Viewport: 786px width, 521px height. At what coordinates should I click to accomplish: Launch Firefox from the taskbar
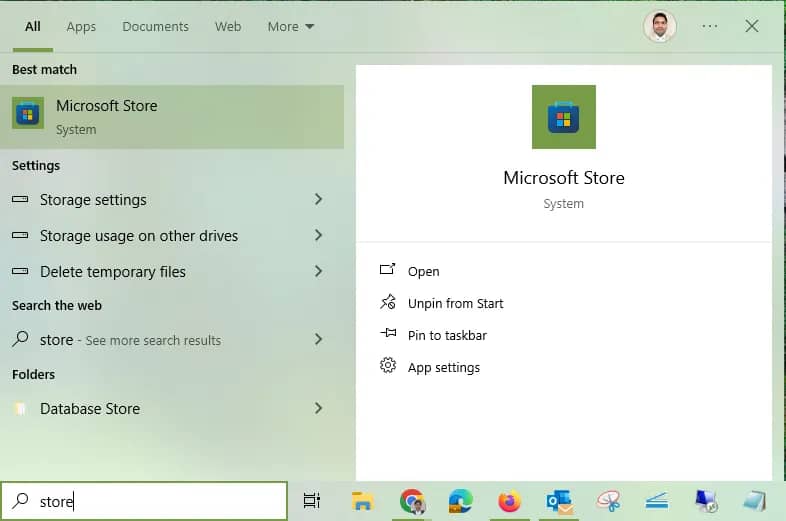pyautogui.click(x=509, y=501)
